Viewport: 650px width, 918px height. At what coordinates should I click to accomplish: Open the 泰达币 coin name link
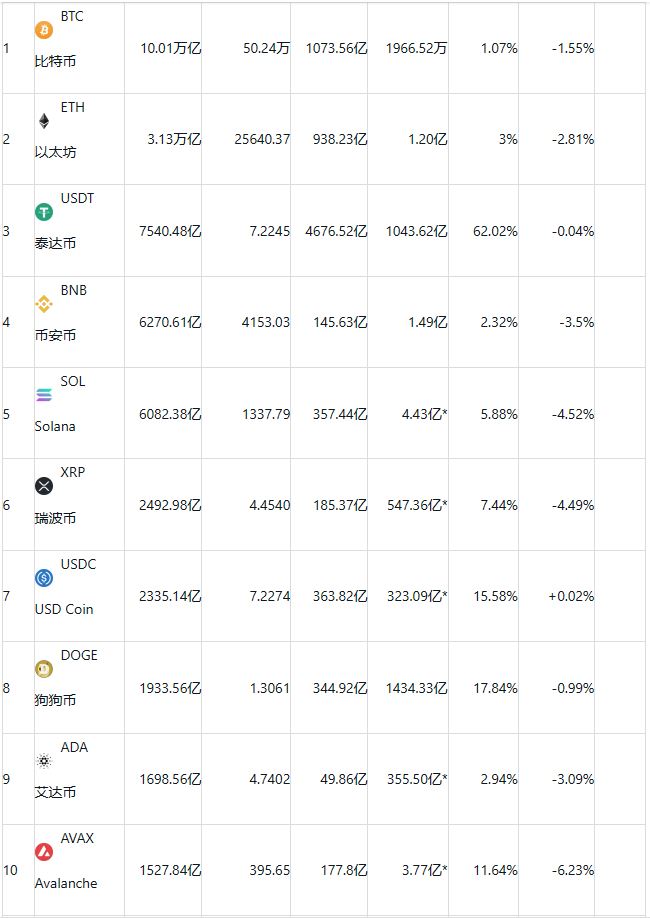[x=55, y=244]
